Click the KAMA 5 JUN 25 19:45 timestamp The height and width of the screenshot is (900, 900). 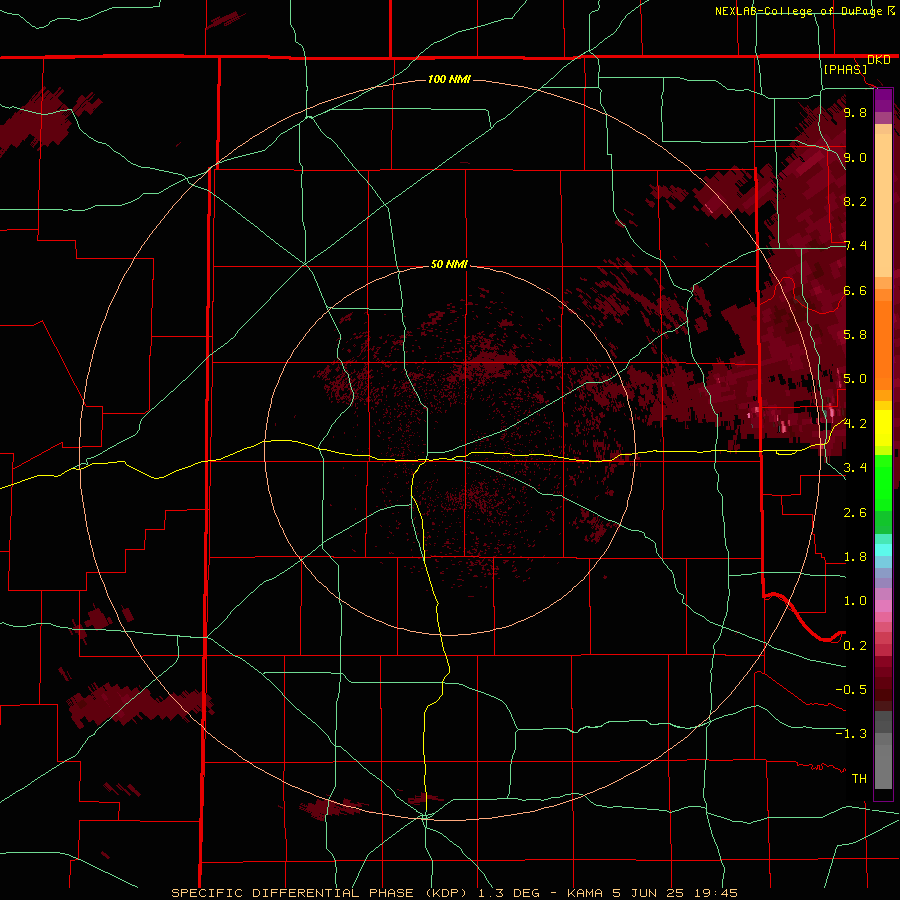tap(652, 893)
